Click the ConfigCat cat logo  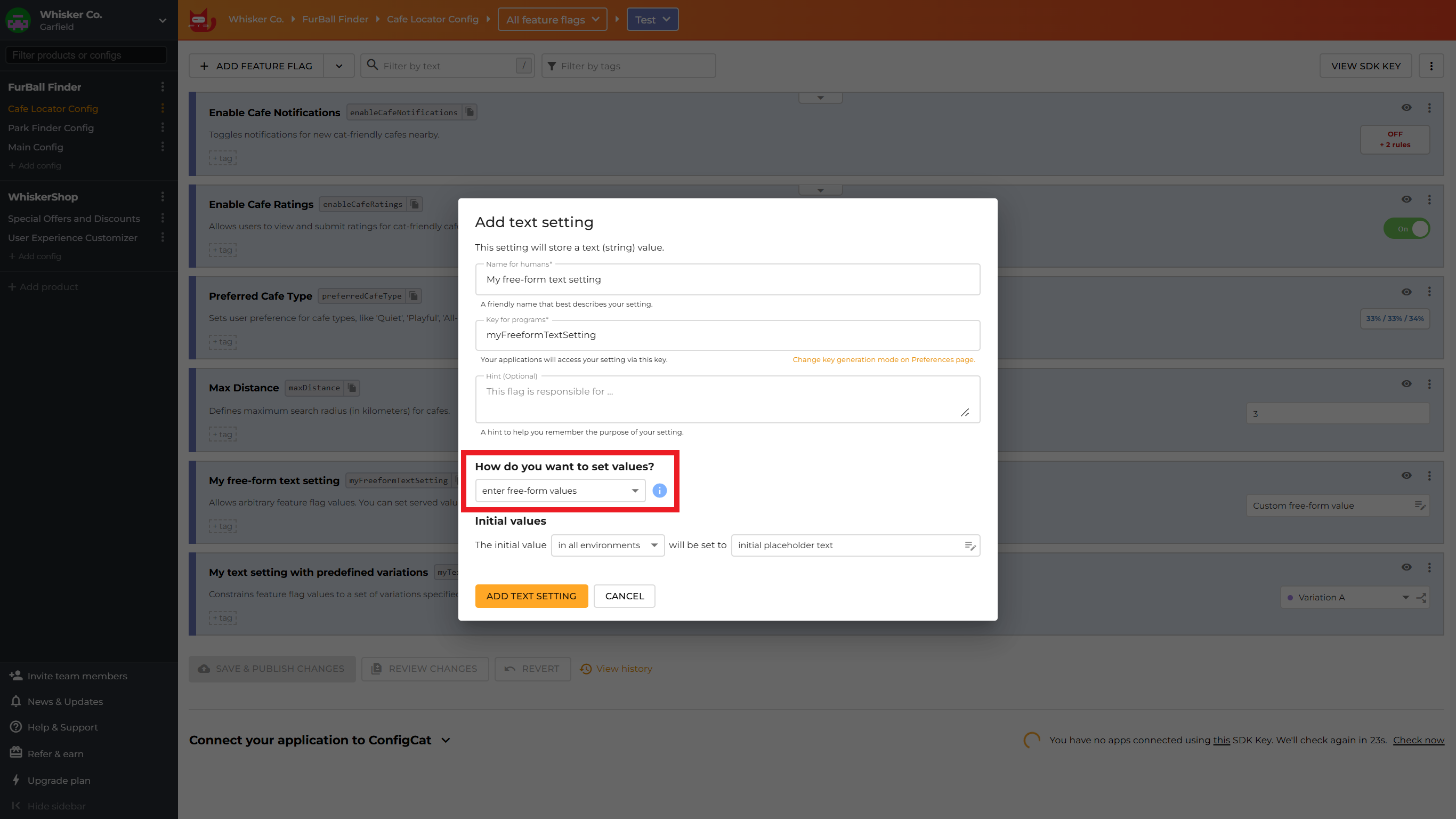pos(202,20)
